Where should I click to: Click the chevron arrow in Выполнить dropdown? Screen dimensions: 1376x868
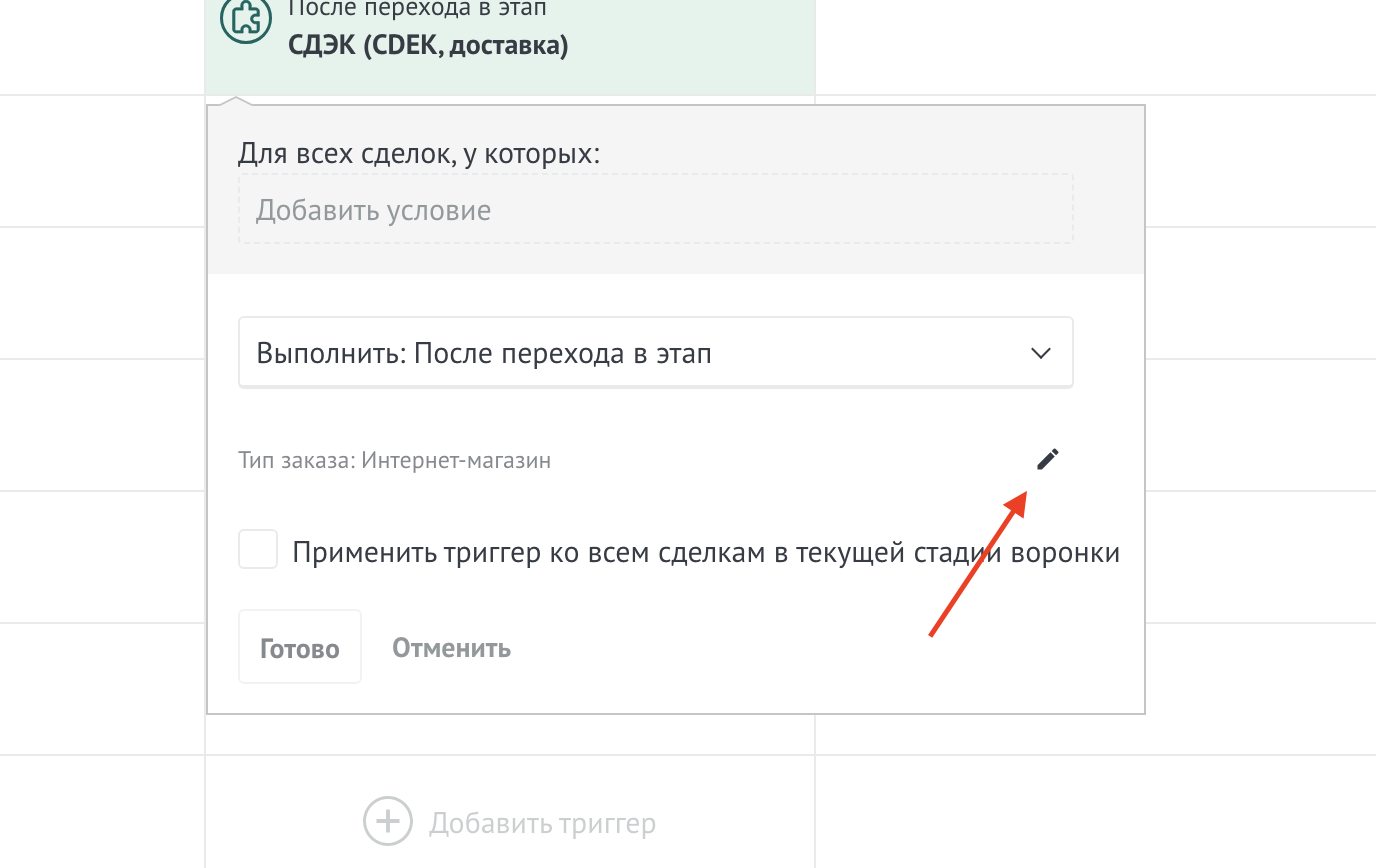click(x=1040, y=353)
